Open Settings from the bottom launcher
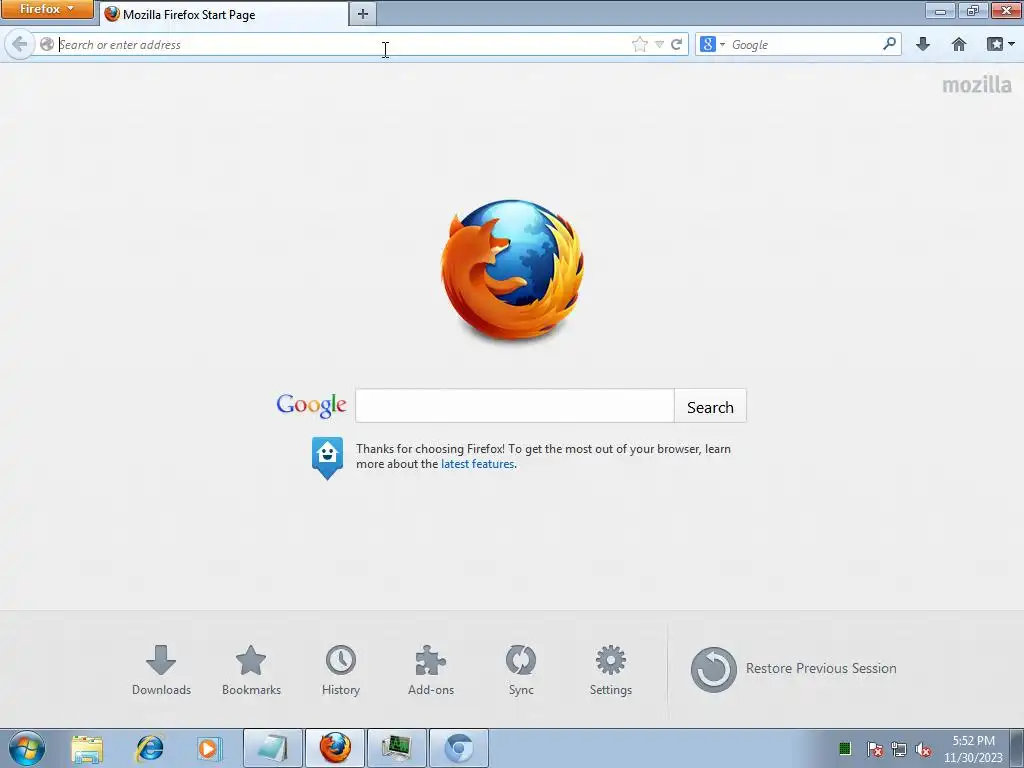This screenshot has width=1024, height=768. [611, 671]
